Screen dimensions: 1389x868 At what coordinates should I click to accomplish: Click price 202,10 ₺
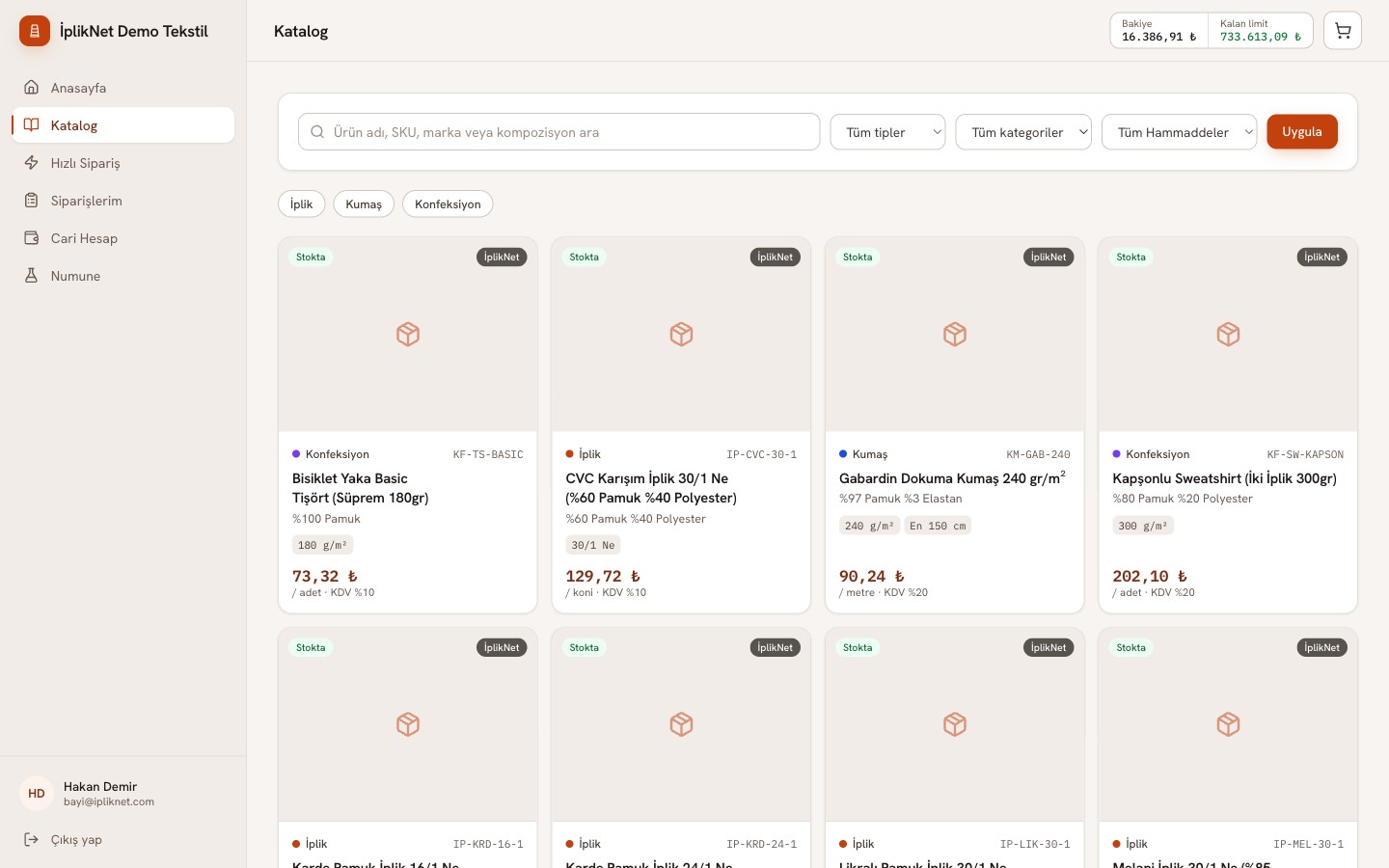coord(1150,576)
